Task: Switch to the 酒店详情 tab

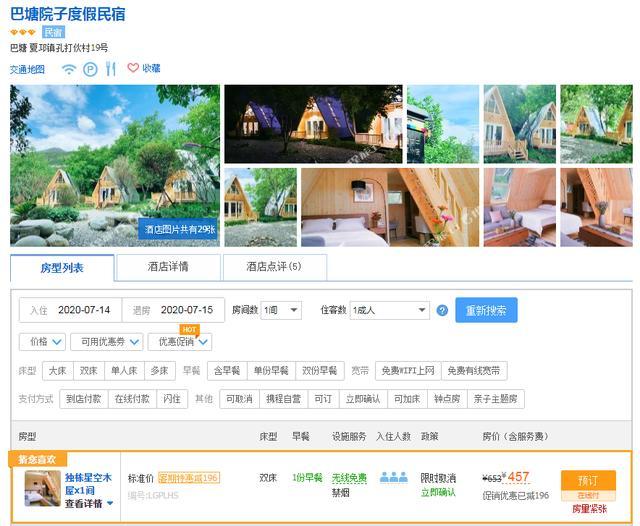Action: pos(168,267)
